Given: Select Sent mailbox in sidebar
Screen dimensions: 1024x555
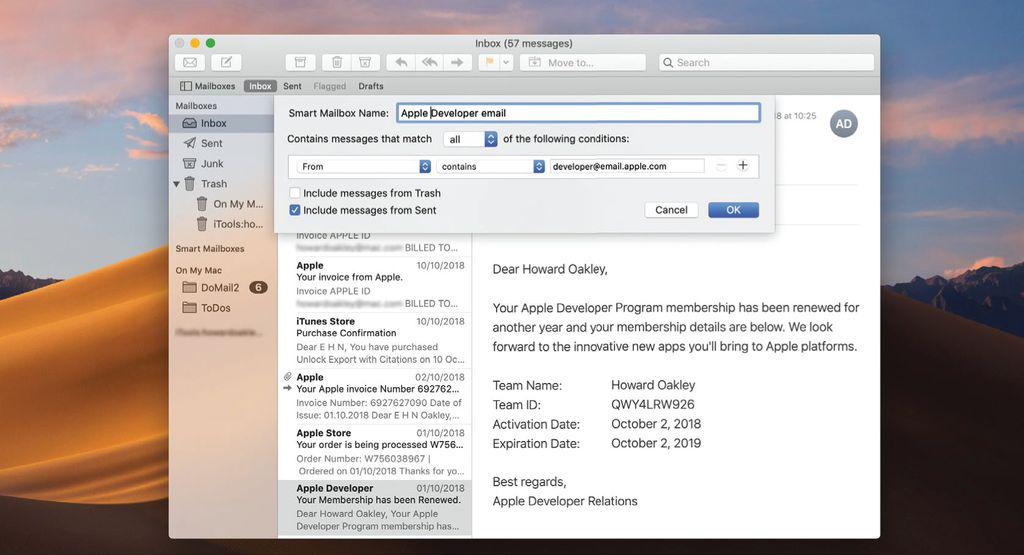Looking at the screenshot, I should click(221, 143).
